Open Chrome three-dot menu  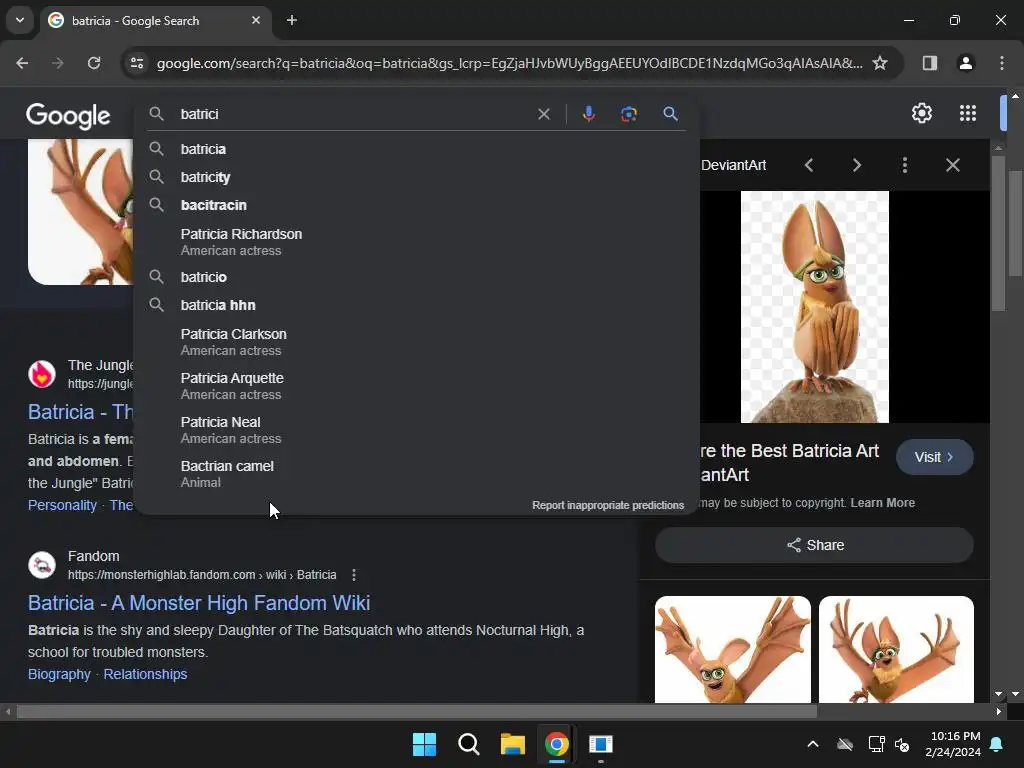1001,63
